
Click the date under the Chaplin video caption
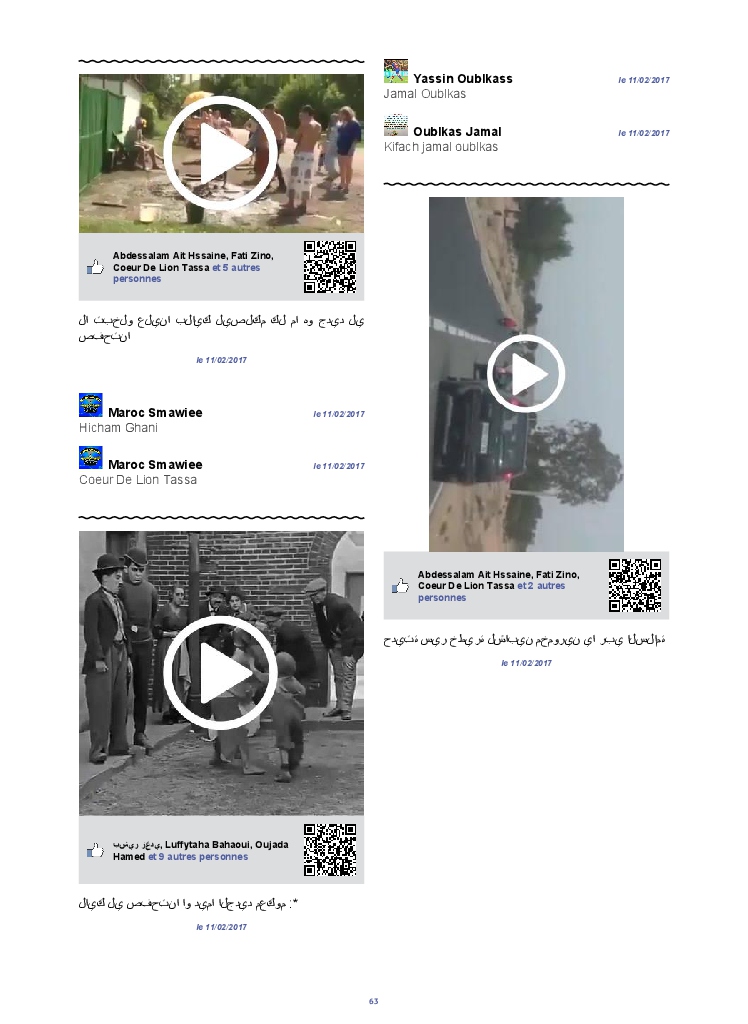pos(221,927)
